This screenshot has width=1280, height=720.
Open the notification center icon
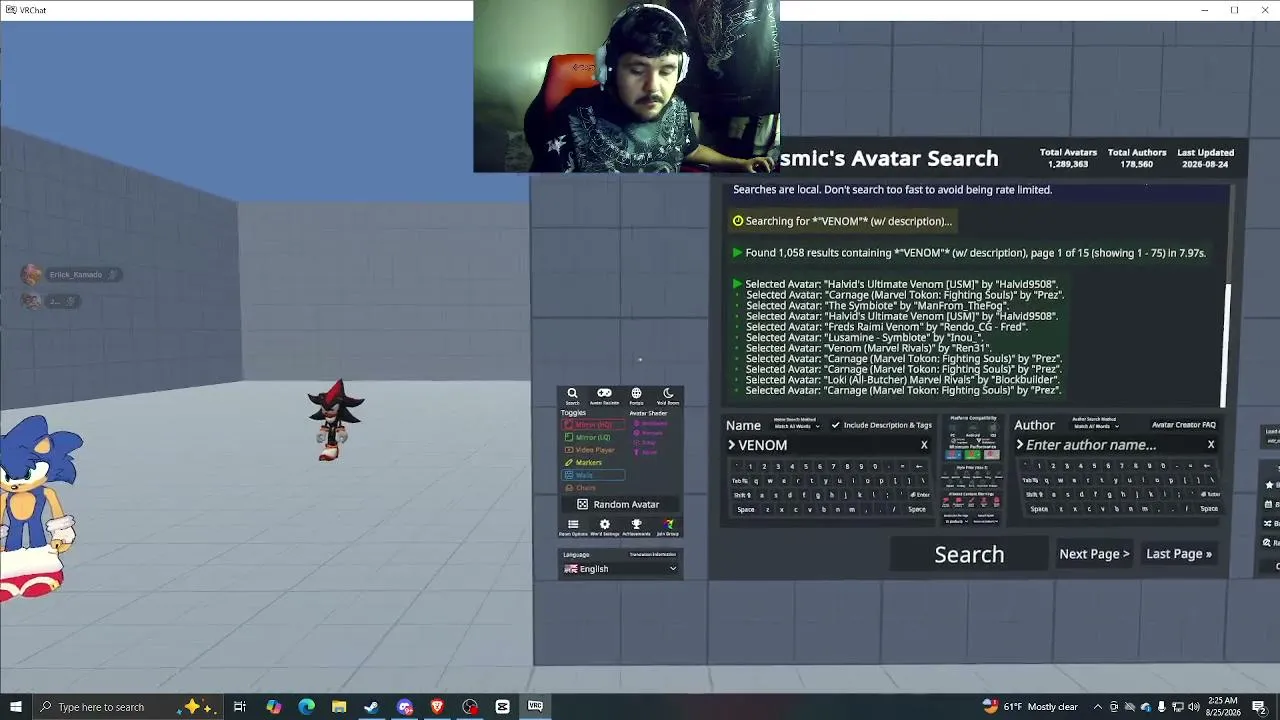click(x=1259, y=707)
